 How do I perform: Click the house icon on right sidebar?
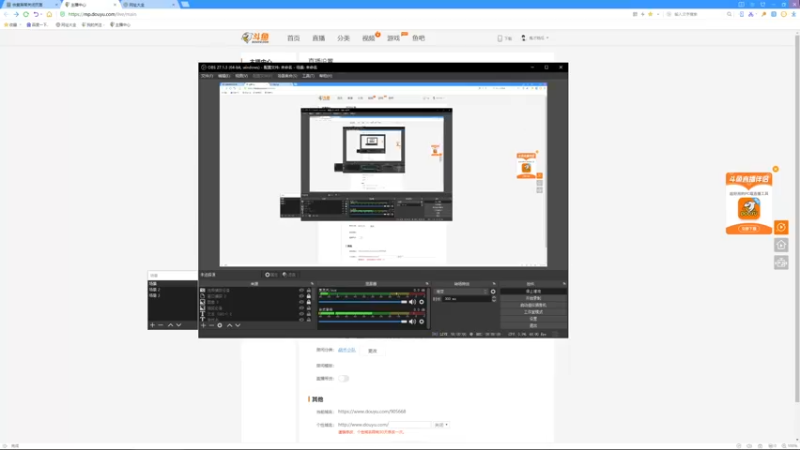click(781, 245)
